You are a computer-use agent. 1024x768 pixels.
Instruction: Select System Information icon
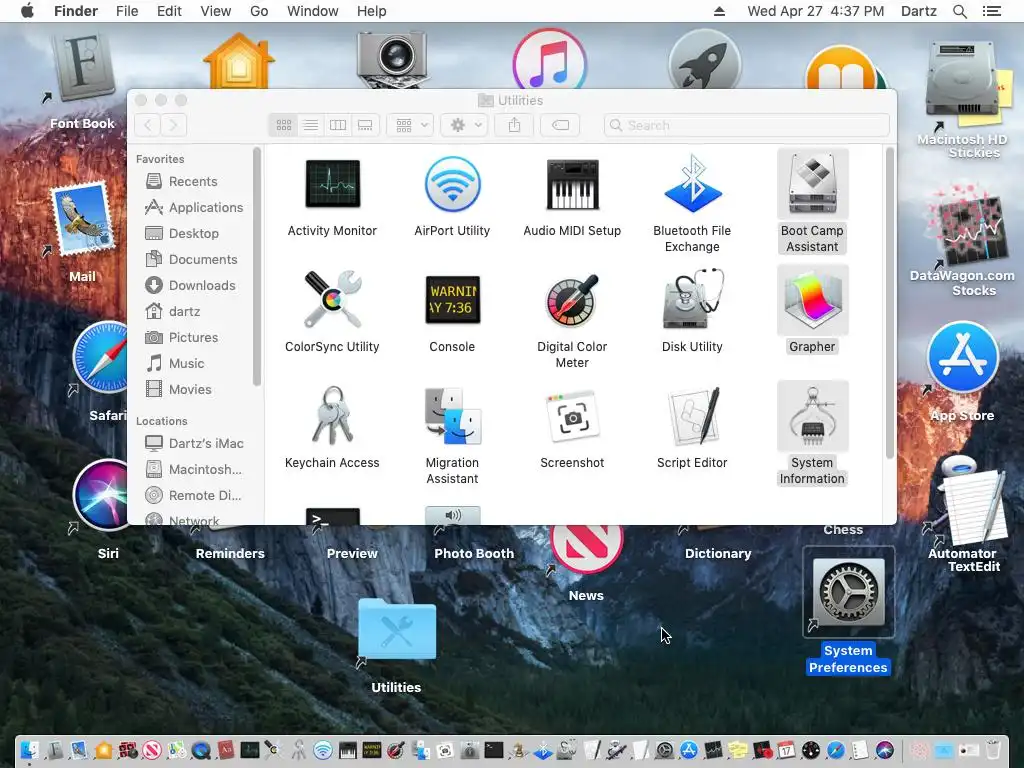(x=812, y=416)
